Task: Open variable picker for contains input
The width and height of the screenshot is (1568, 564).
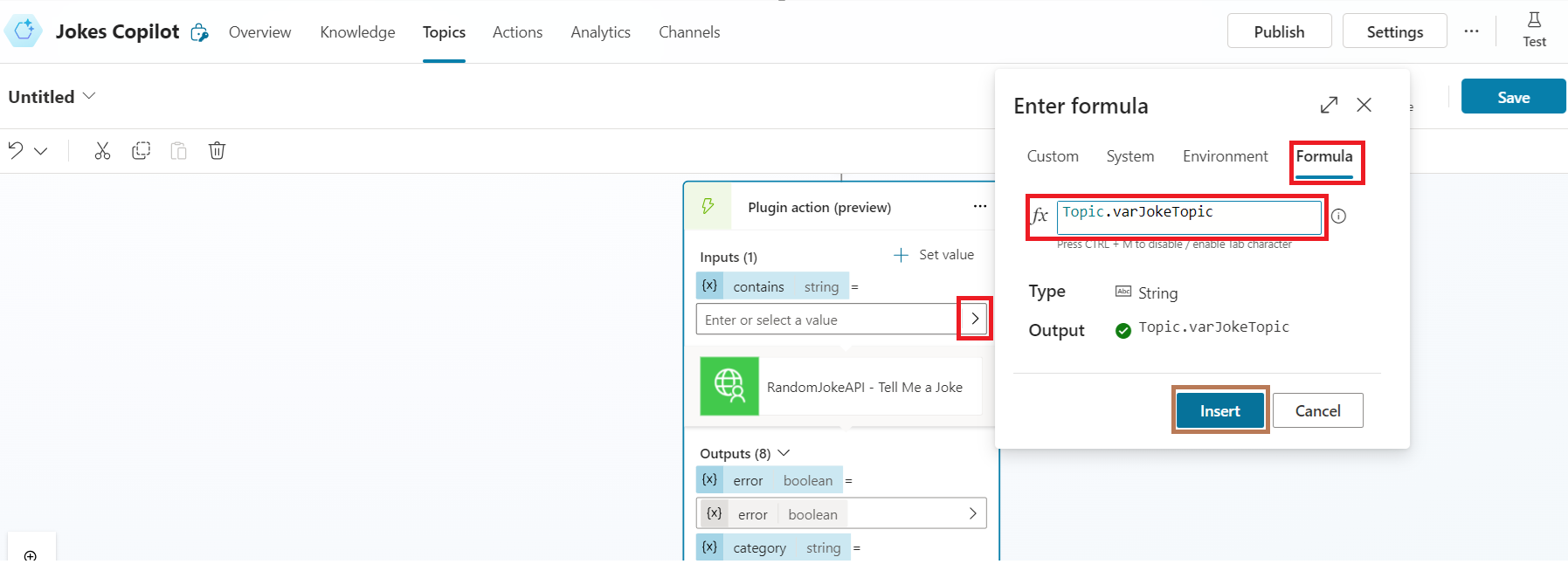Action: click(975, 320)
